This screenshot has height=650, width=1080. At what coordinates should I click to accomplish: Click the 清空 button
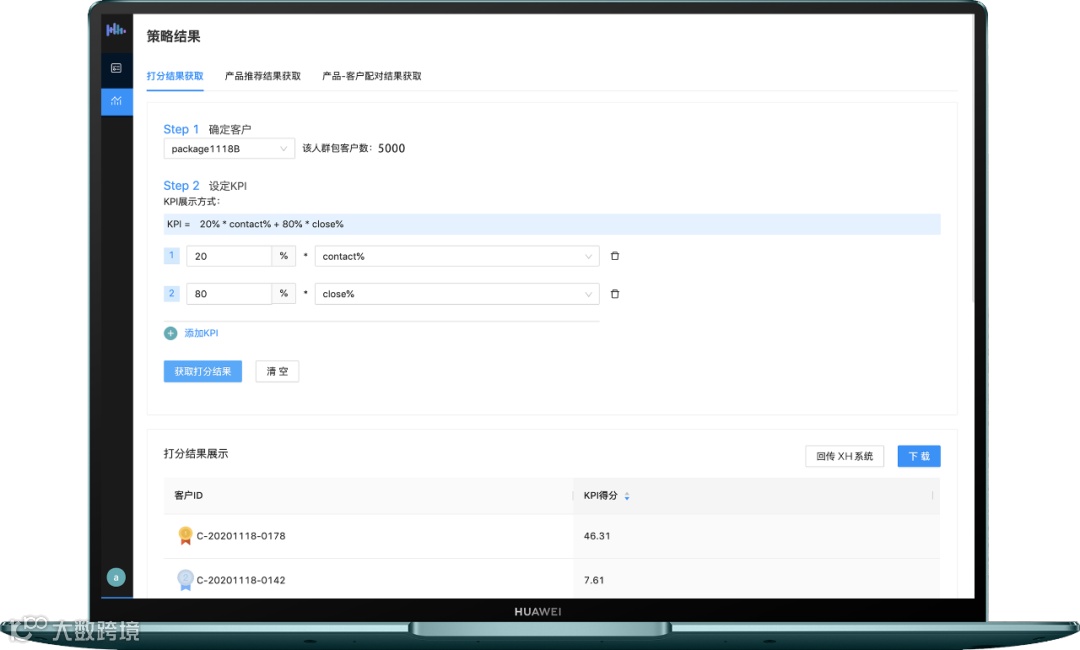[x=277, y=371]
